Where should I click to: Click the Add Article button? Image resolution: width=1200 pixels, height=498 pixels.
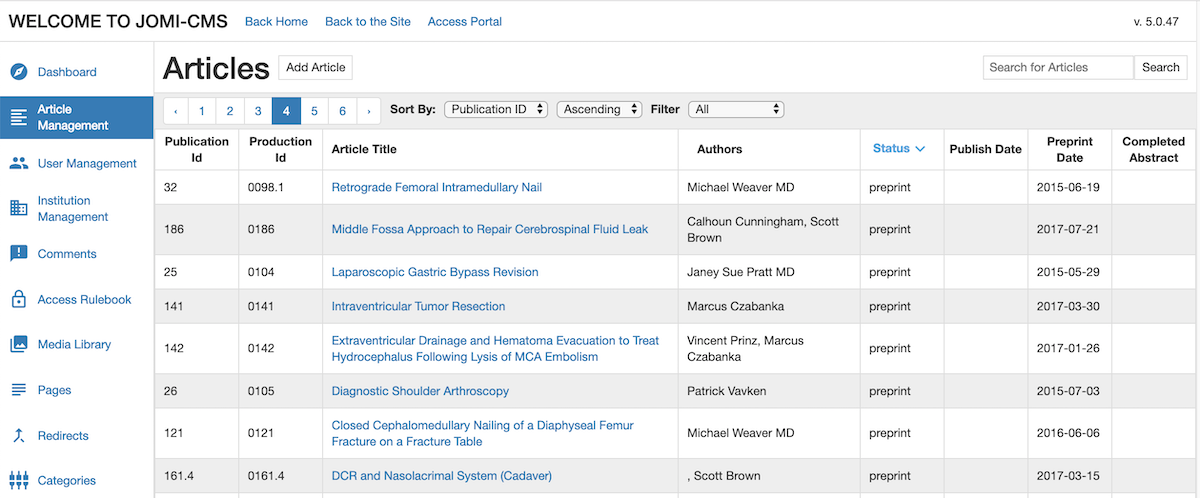click(x=315, y=67)
